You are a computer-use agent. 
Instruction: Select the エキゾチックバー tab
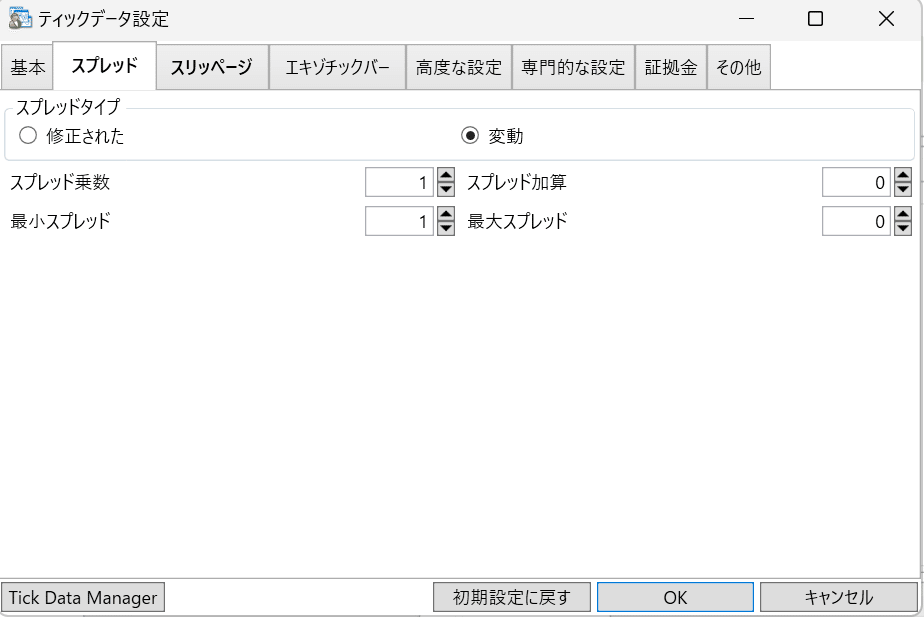(x=337, y=66)
